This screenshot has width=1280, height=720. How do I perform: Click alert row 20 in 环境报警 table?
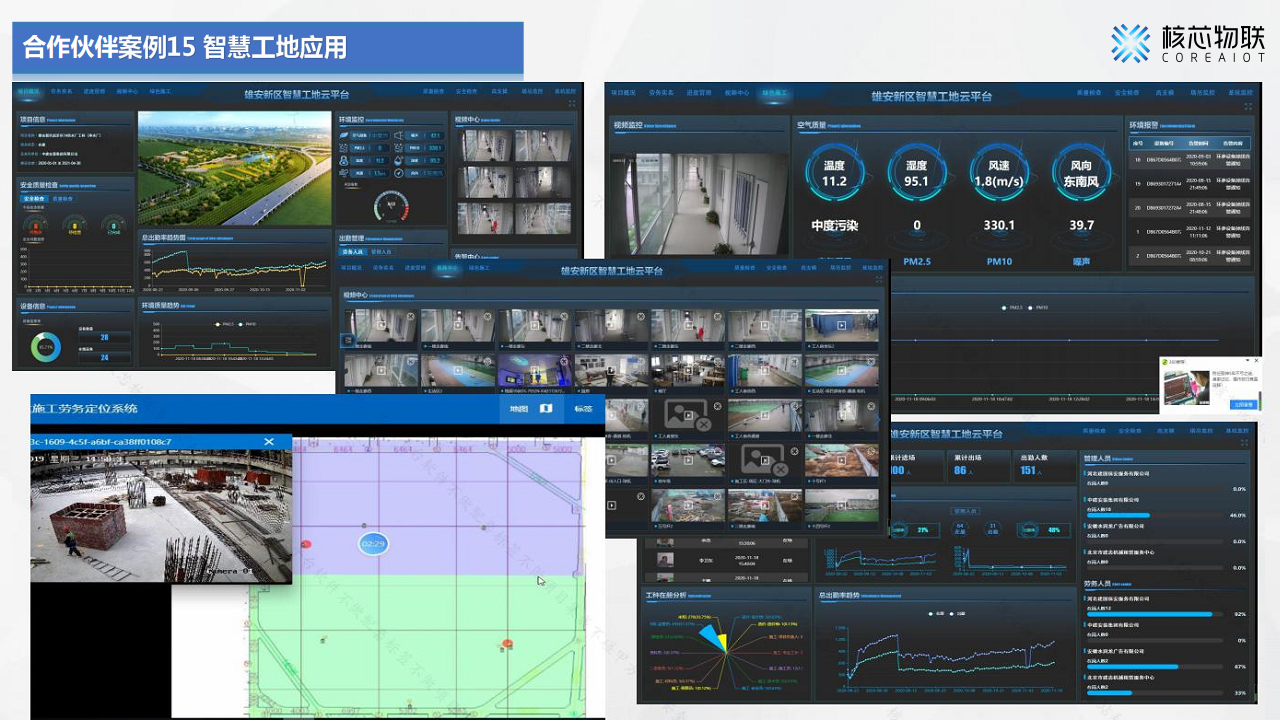(1190, 207)
